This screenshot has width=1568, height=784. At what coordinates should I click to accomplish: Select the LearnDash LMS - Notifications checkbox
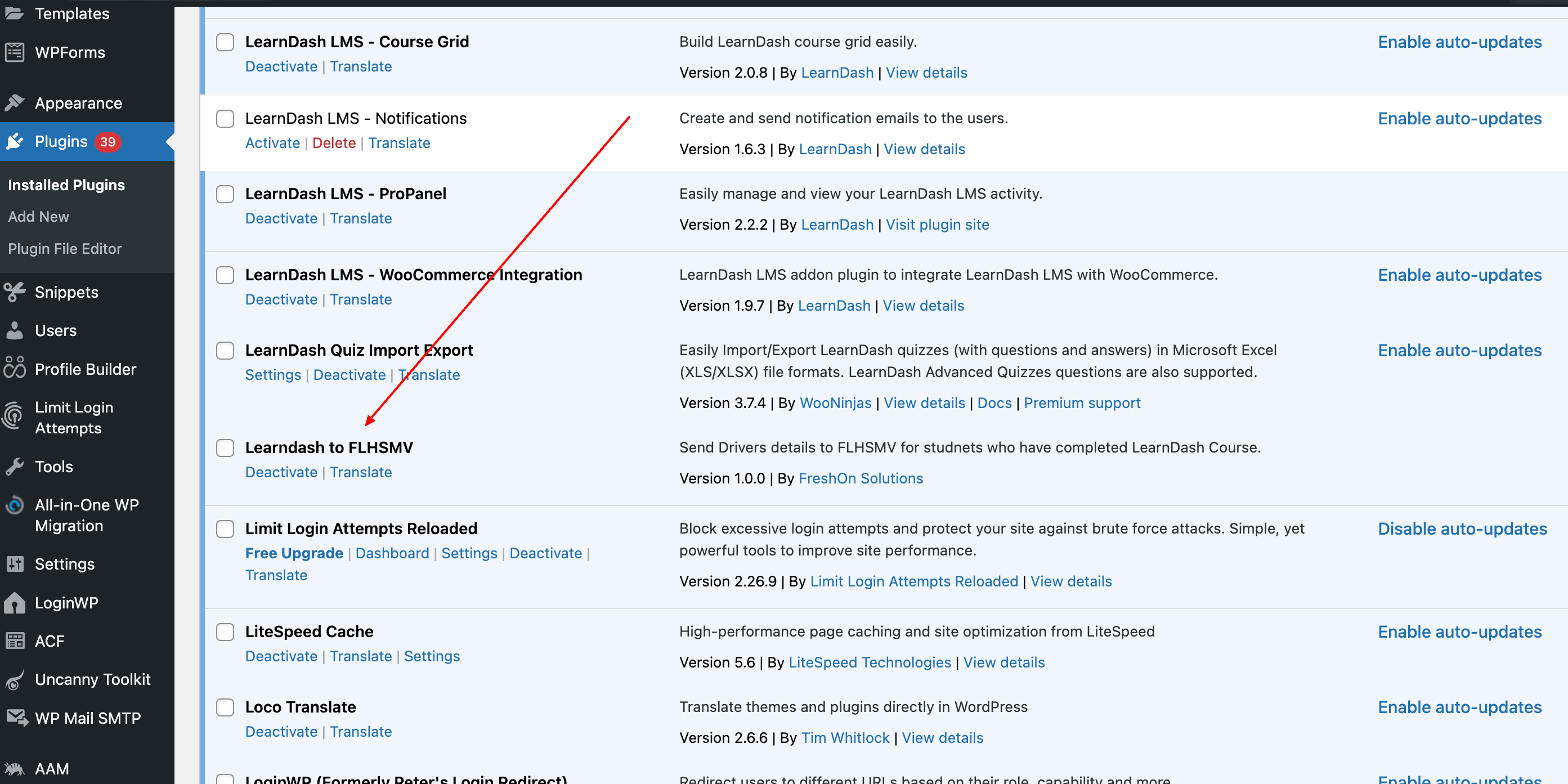[x=225, y=119]
